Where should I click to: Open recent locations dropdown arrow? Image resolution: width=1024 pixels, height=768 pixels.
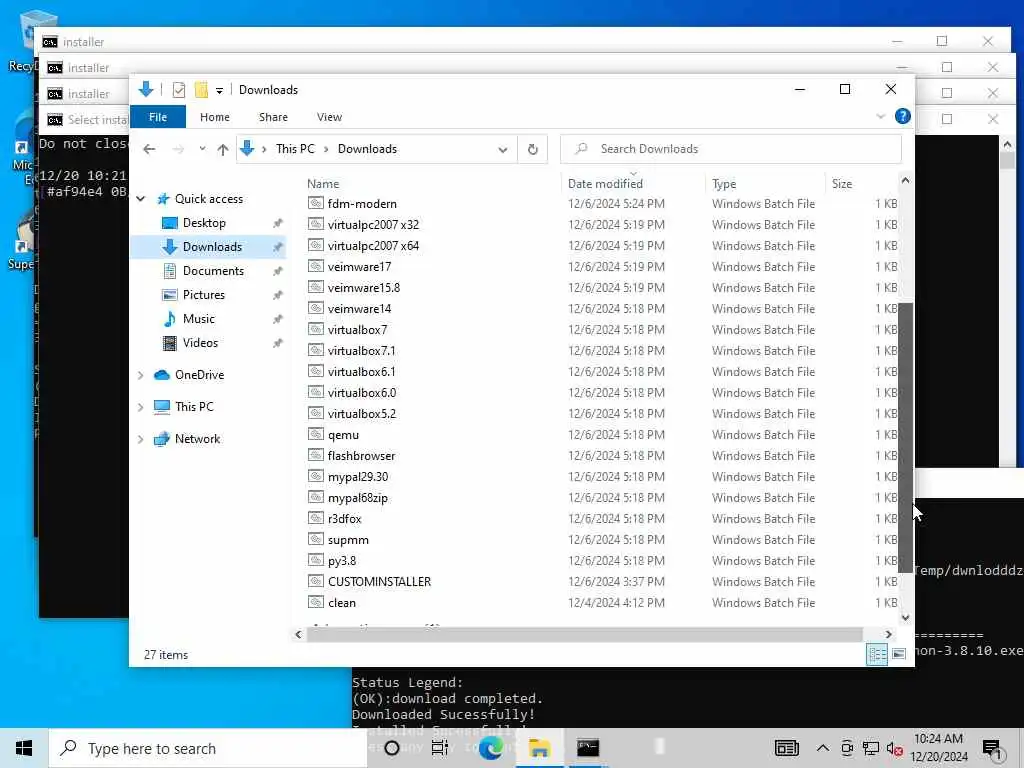(202, 149)
